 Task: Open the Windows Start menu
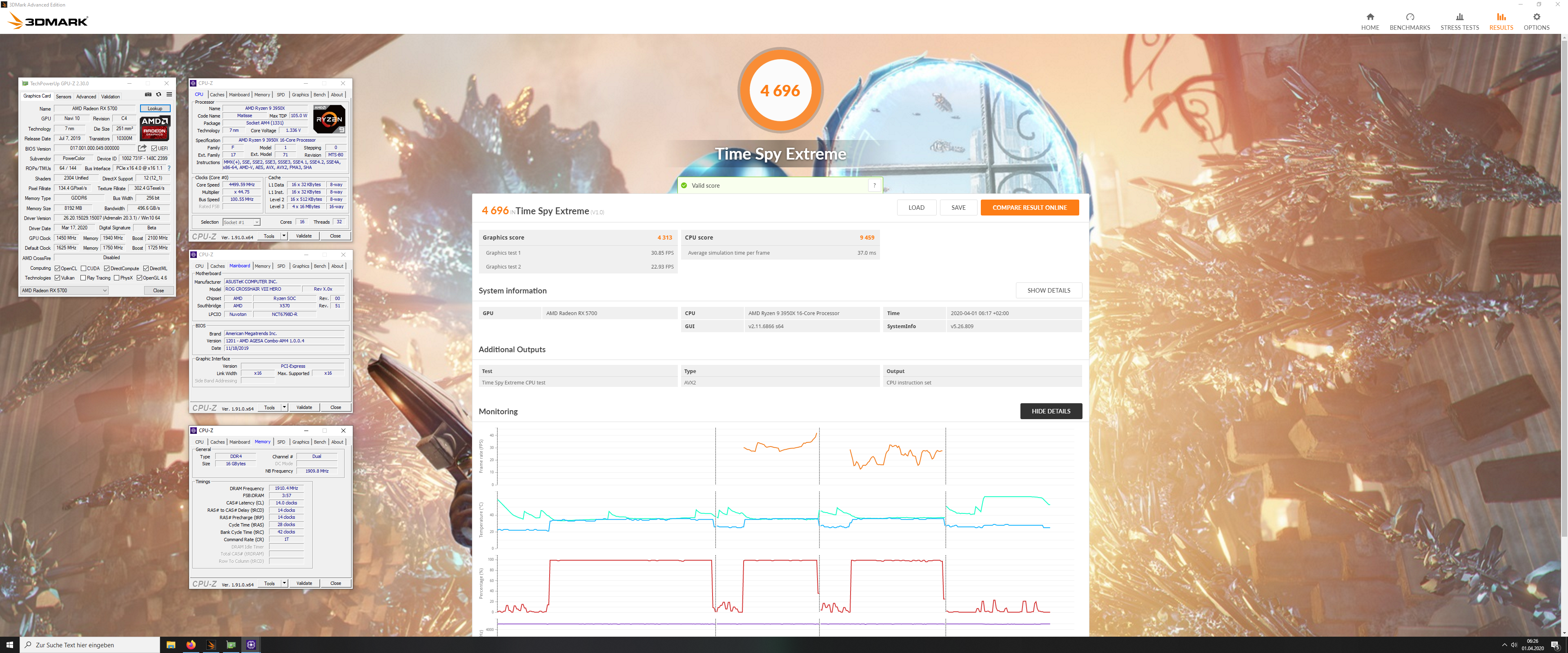[x=10, y=644]
